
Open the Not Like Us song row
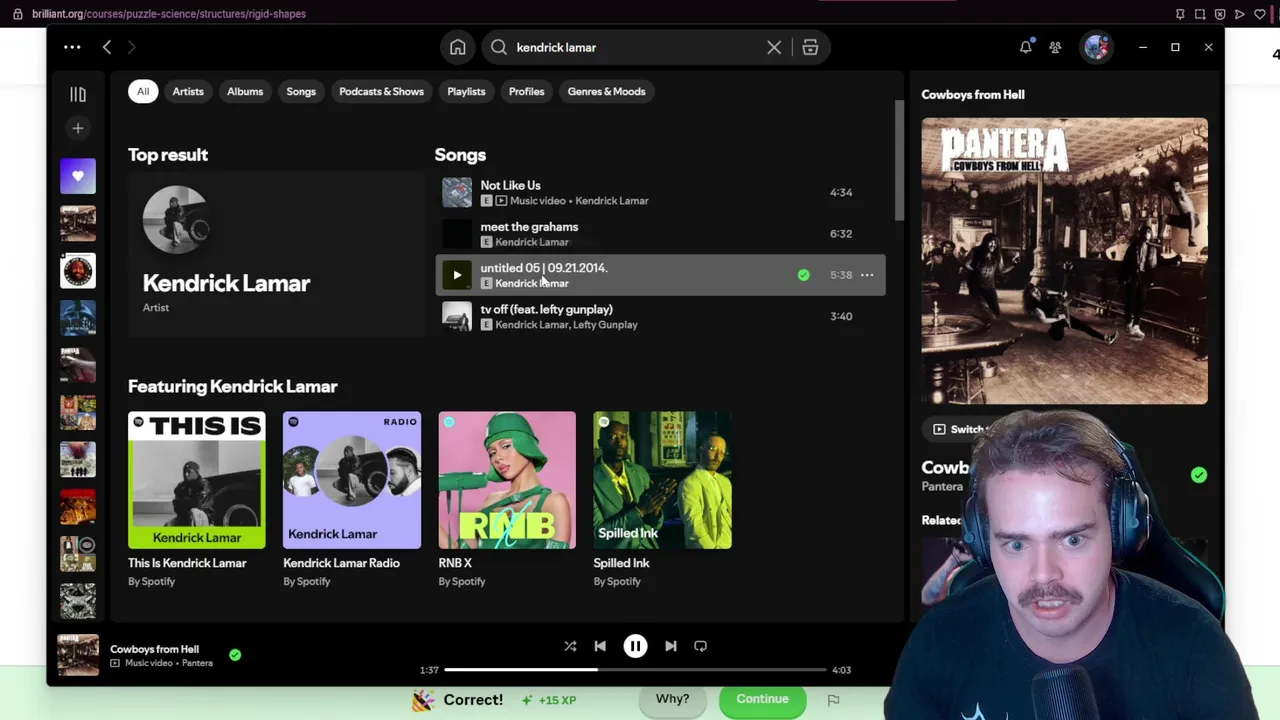[660, 192]
